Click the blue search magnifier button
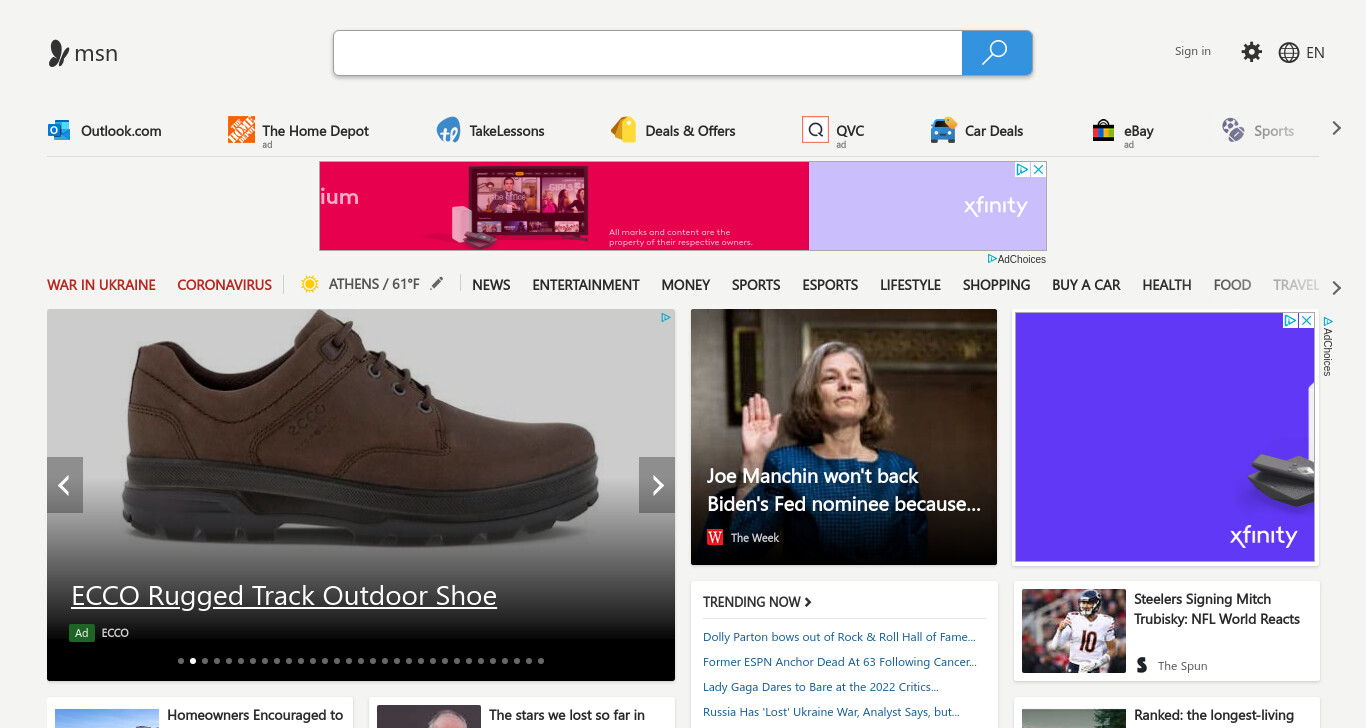This screenshot has height=728, width=1366. pyautogui.click(x=996, y=53)
